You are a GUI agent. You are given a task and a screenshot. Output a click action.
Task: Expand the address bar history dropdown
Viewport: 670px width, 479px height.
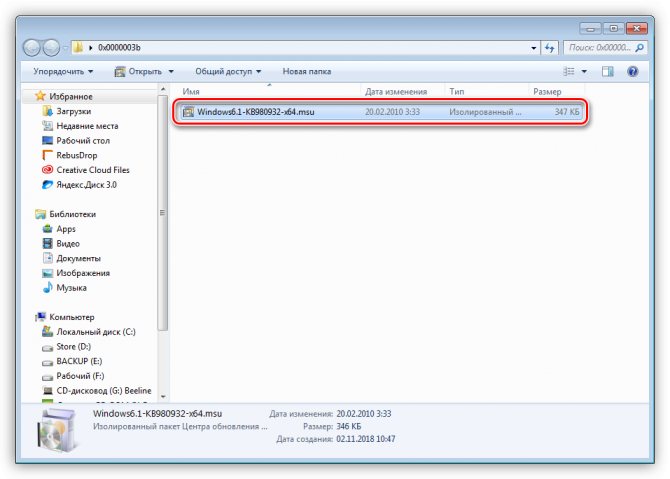(x=533, y=48)
